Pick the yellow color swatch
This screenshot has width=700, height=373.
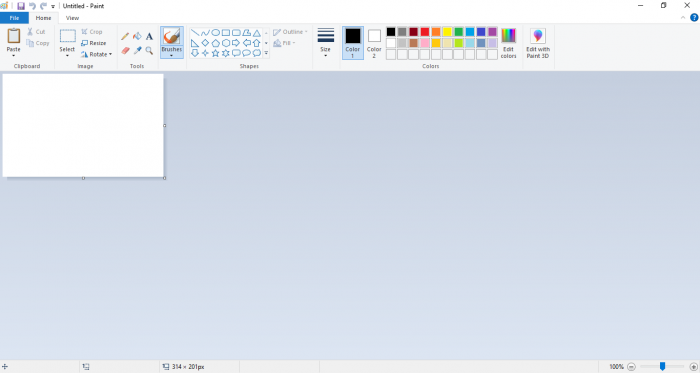[447, 32]
